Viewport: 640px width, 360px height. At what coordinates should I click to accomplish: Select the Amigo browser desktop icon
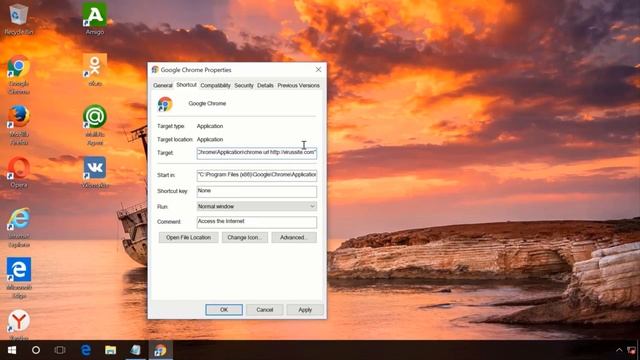tap(95, 18)
